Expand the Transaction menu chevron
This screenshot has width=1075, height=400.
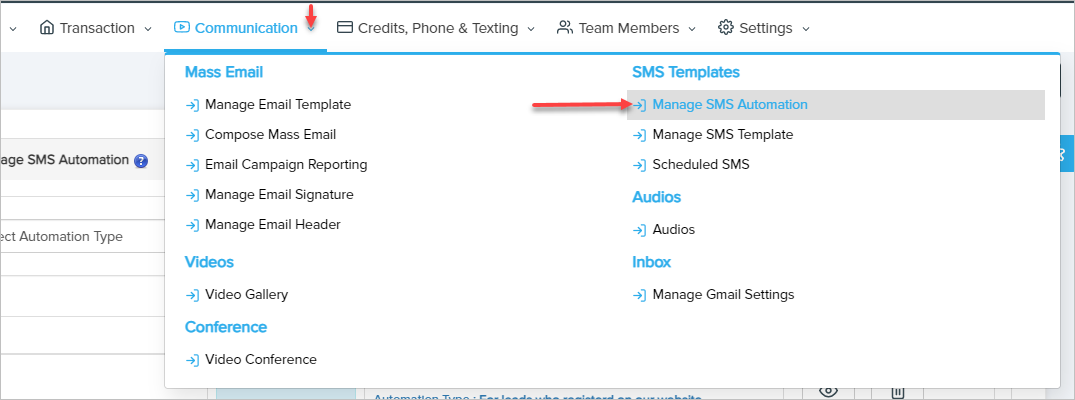148,29
